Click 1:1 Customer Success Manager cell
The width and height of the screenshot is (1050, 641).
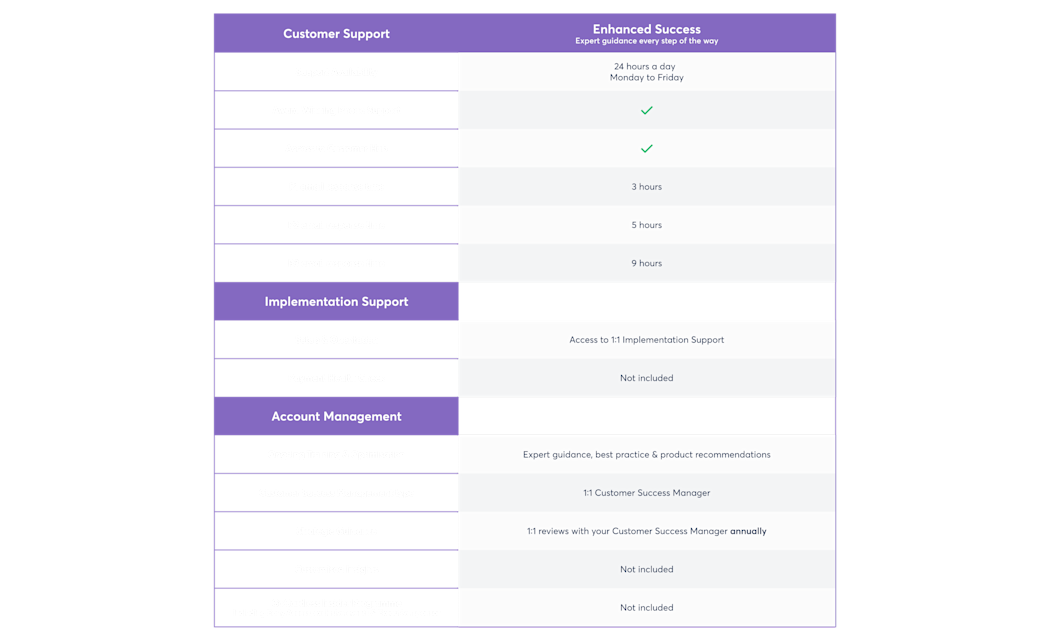point(646,492)
